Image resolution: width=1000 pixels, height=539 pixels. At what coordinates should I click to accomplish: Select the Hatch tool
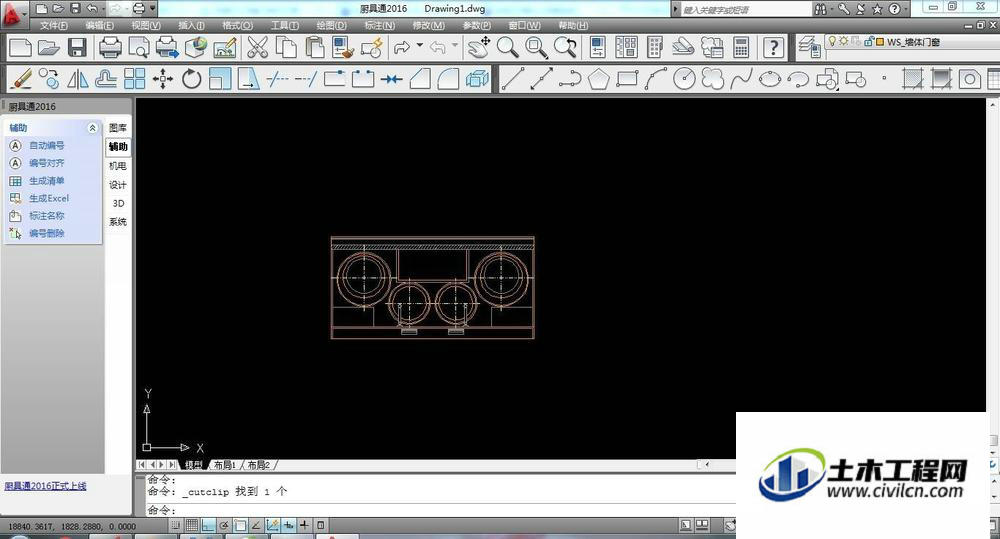913,79
